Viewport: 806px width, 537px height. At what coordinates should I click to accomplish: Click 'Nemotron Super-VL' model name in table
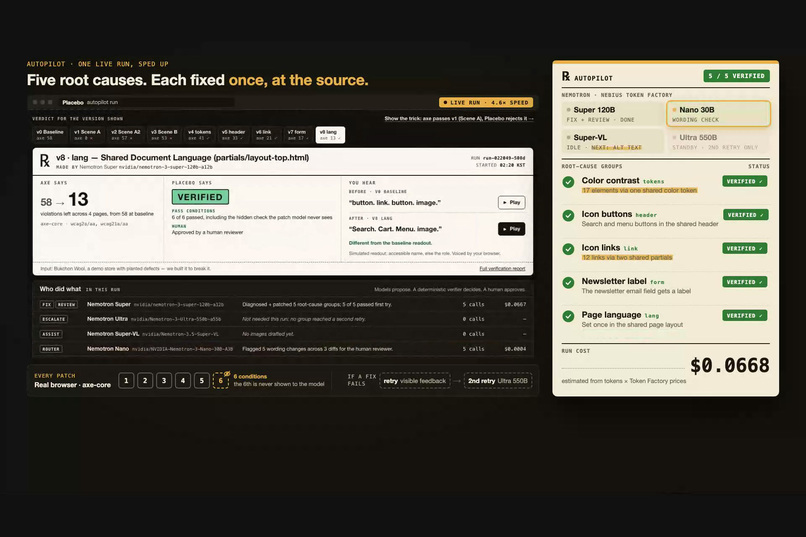pyautogui.click(x=113, y=334)
